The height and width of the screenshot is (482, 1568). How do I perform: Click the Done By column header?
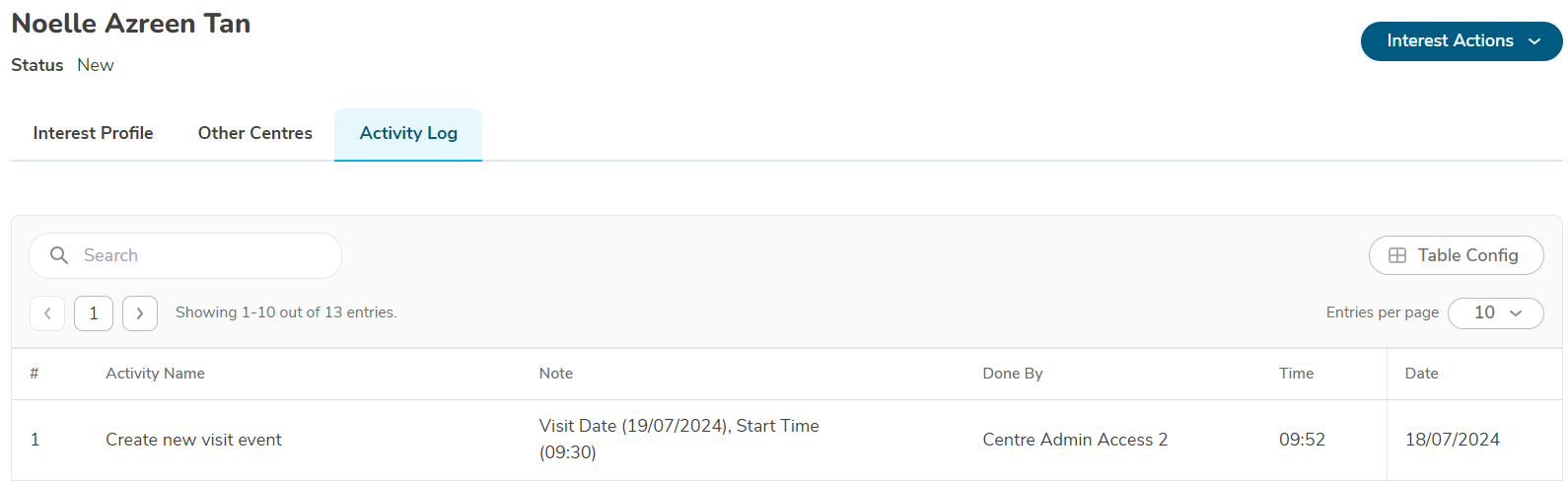[x=1012, y=374]
